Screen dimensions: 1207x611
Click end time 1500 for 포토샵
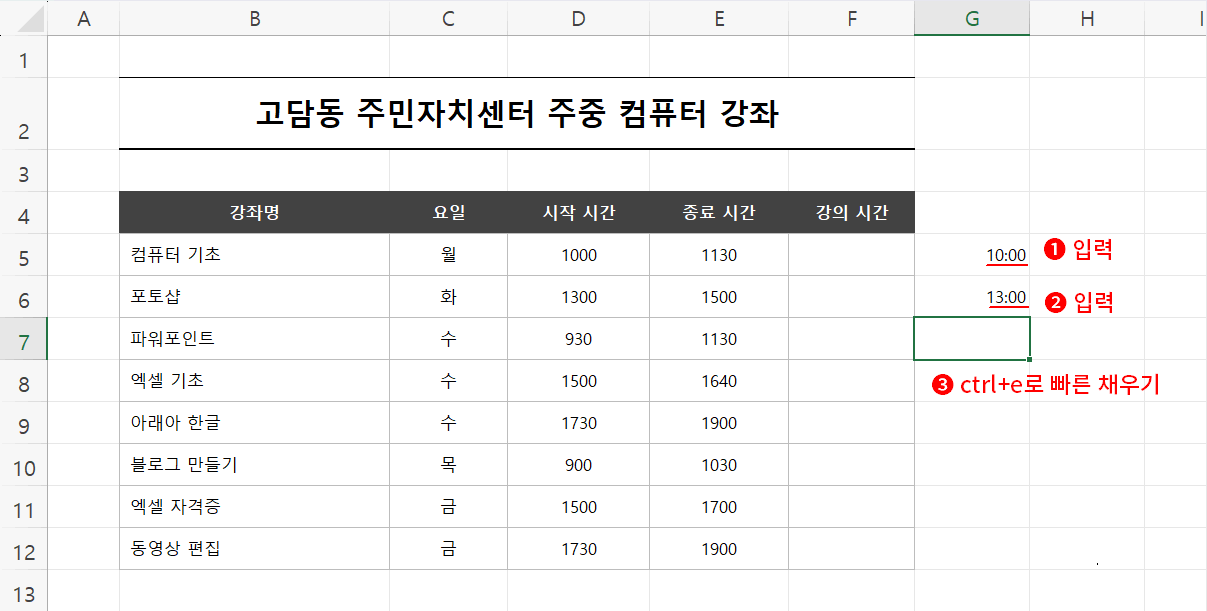click(x=718, y=297)
